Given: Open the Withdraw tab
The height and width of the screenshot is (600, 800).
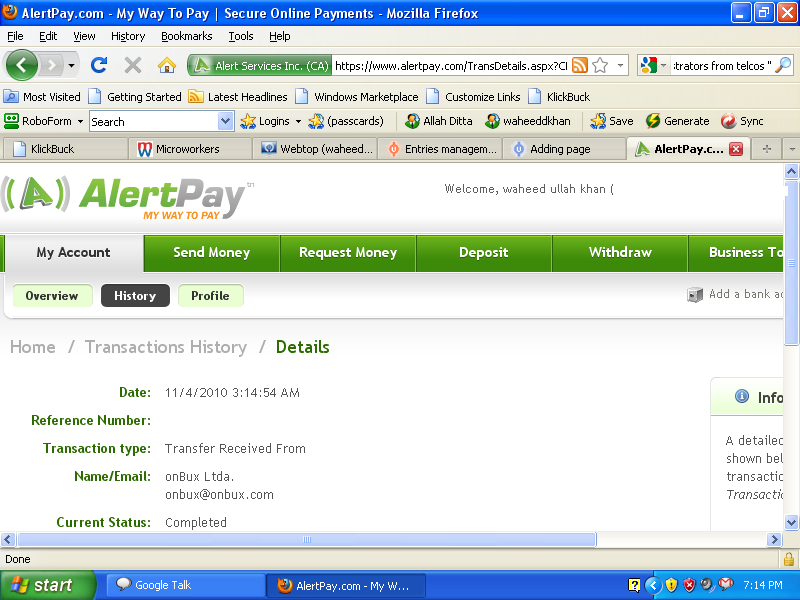Looking at the screenshot, I should (620, 253).
